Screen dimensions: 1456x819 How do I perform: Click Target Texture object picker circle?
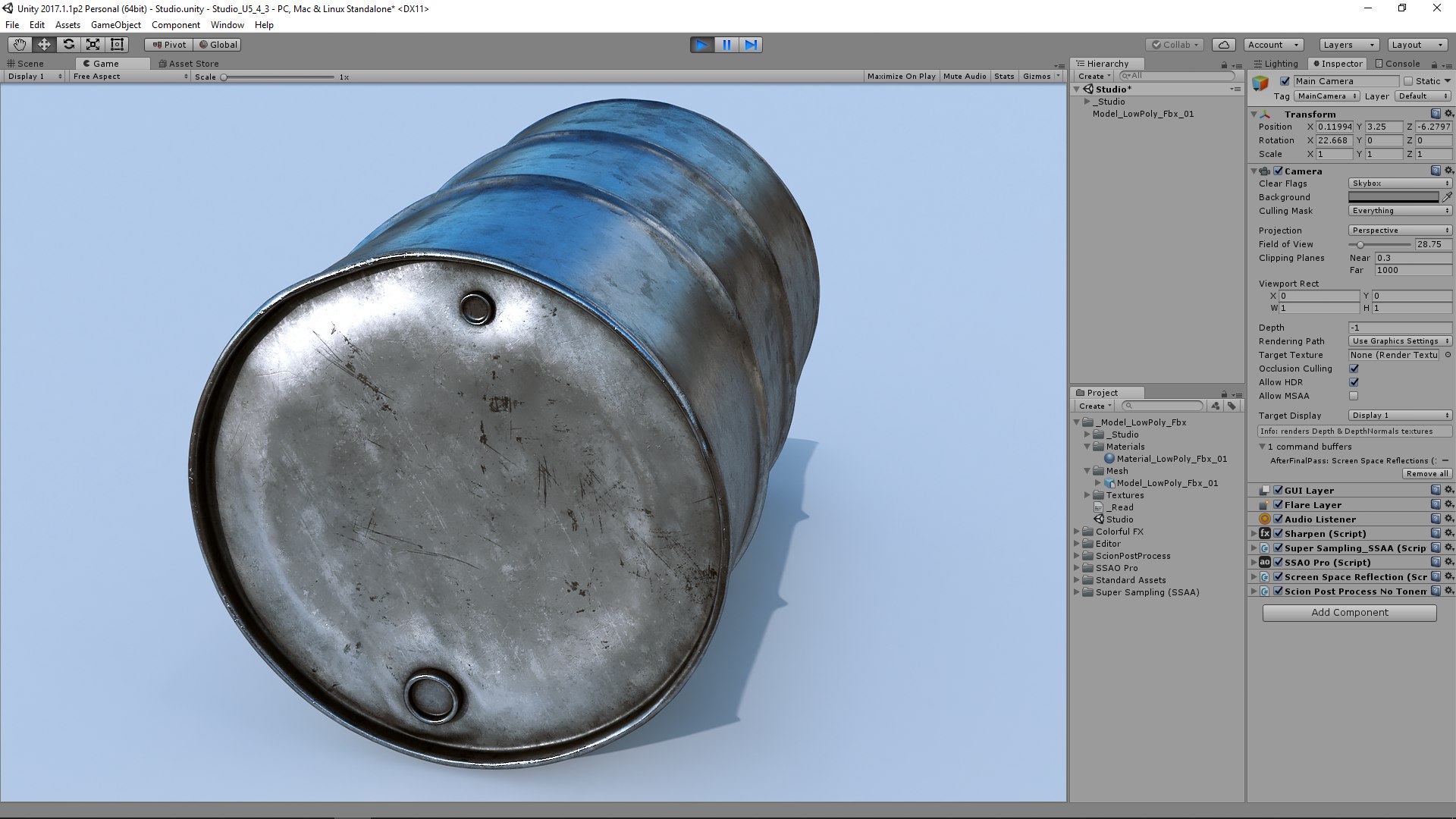(x=1448, y=355)
